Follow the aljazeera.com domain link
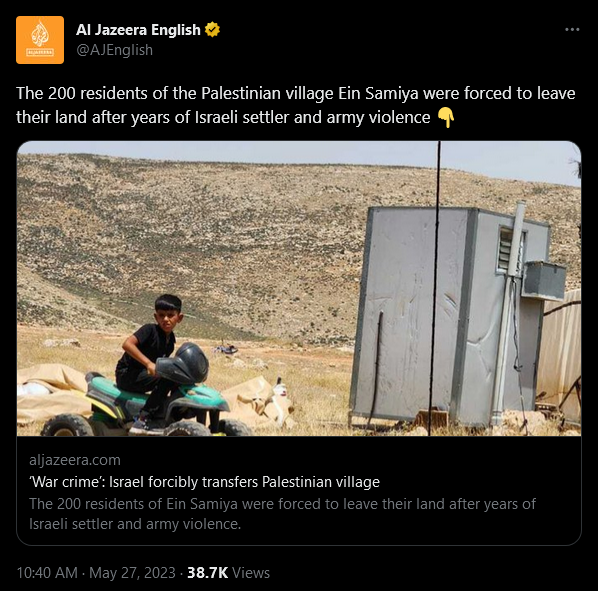Image resolution: width=598 pixels, height=591 pixels. click(x=75, y=460)
